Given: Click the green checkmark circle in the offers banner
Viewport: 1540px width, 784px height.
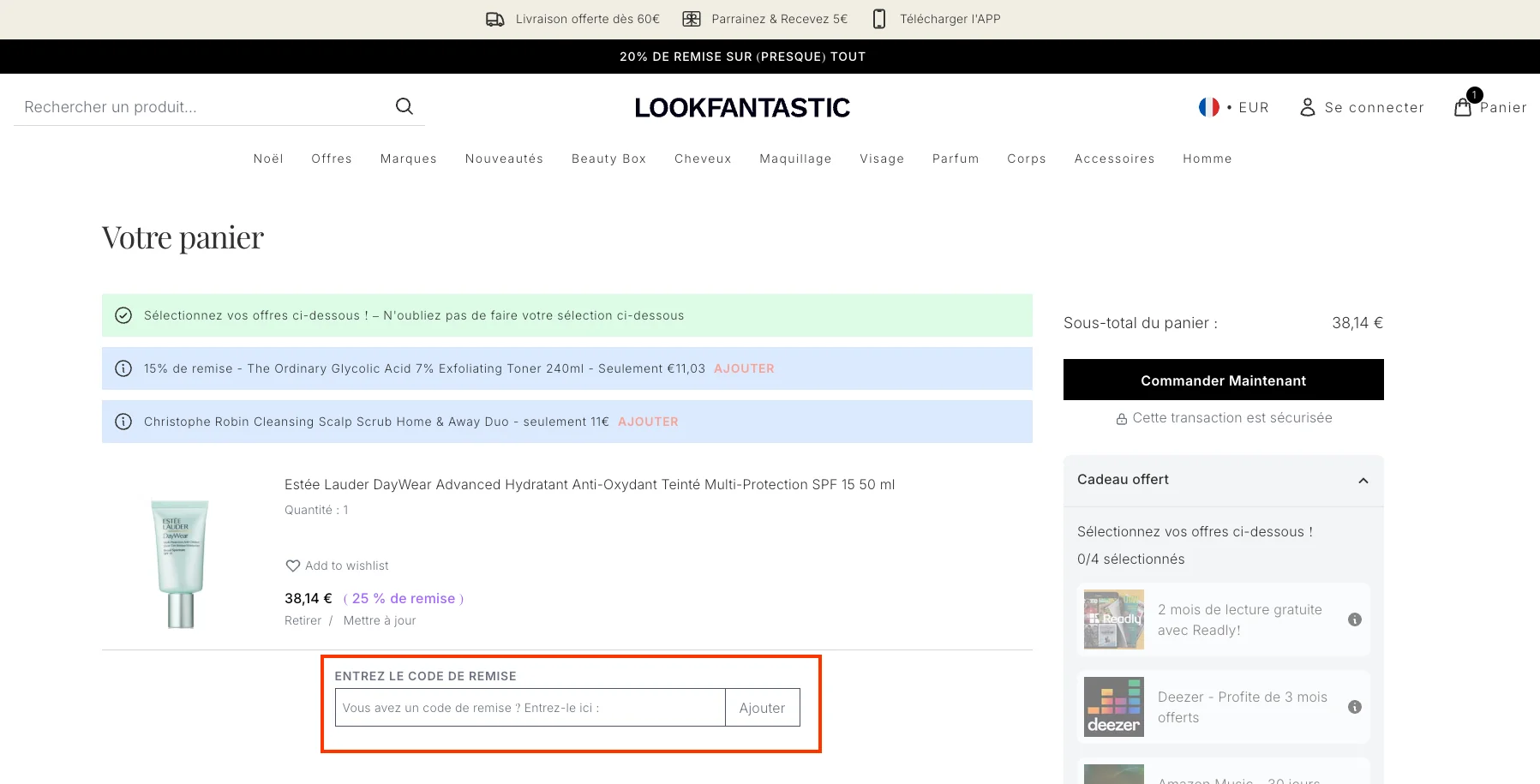Looking at the screenshot, I should pos(123,315).
